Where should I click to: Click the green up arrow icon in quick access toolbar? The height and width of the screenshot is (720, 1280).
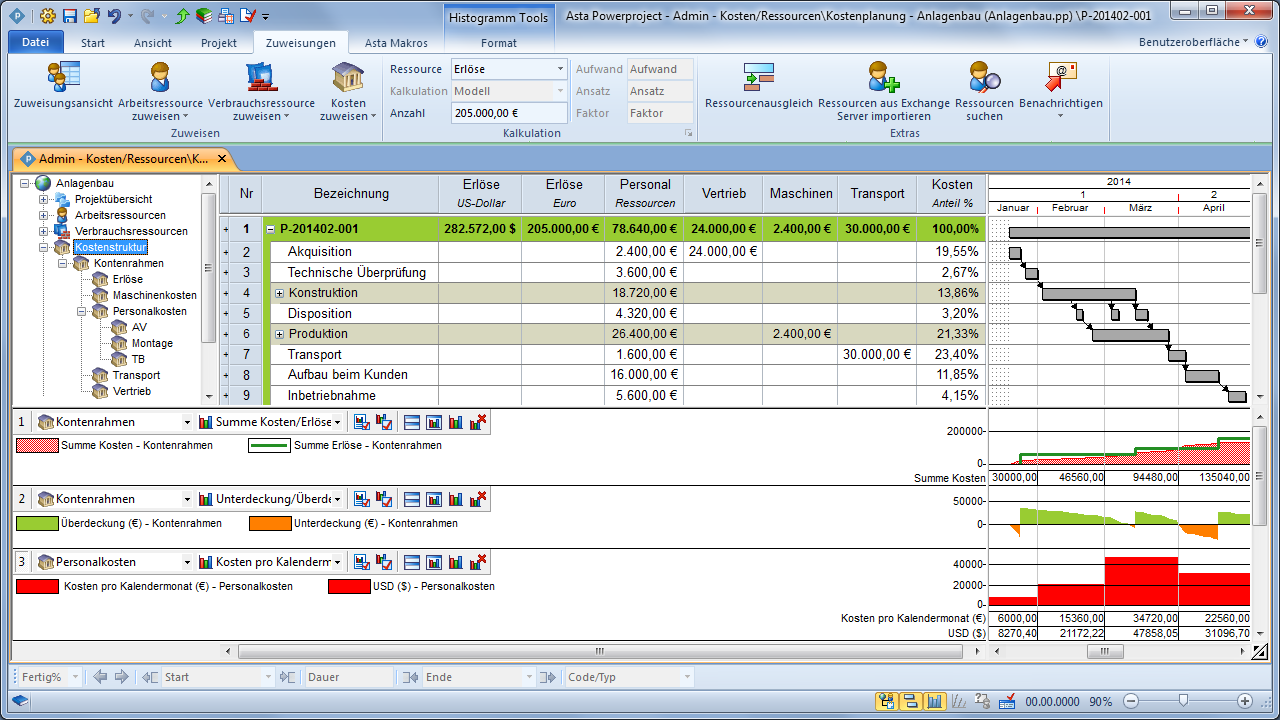(x=182, y=16)
